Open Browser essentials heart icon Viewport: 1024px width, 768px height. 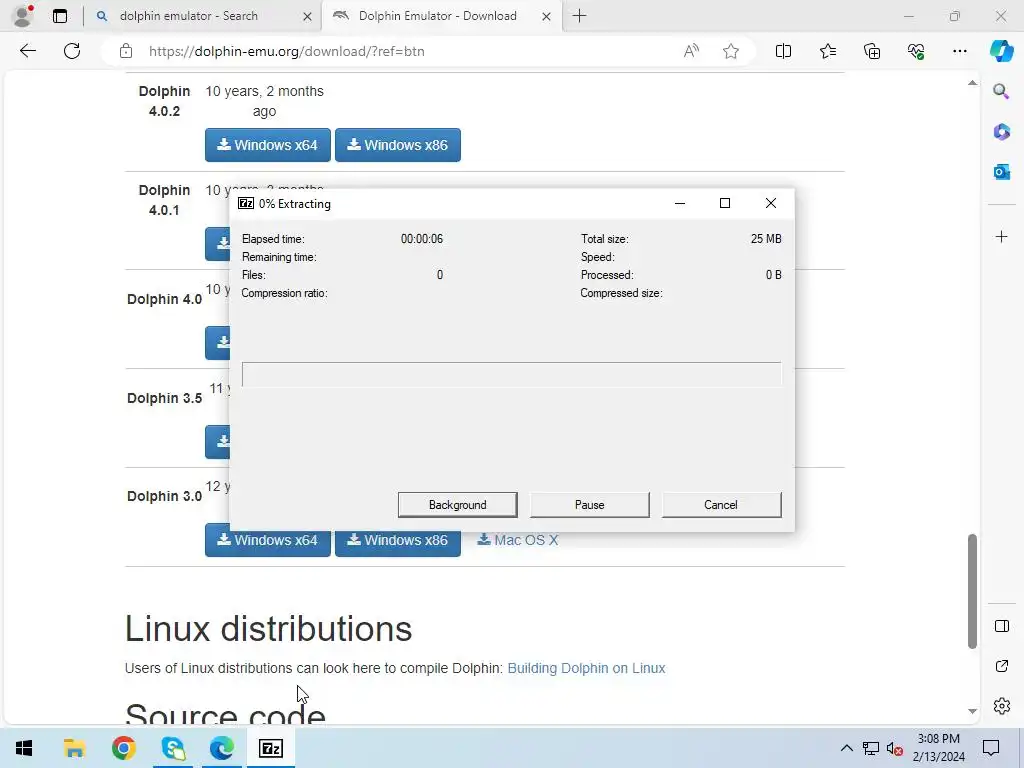pyautogui.click(x=916, y=51)
